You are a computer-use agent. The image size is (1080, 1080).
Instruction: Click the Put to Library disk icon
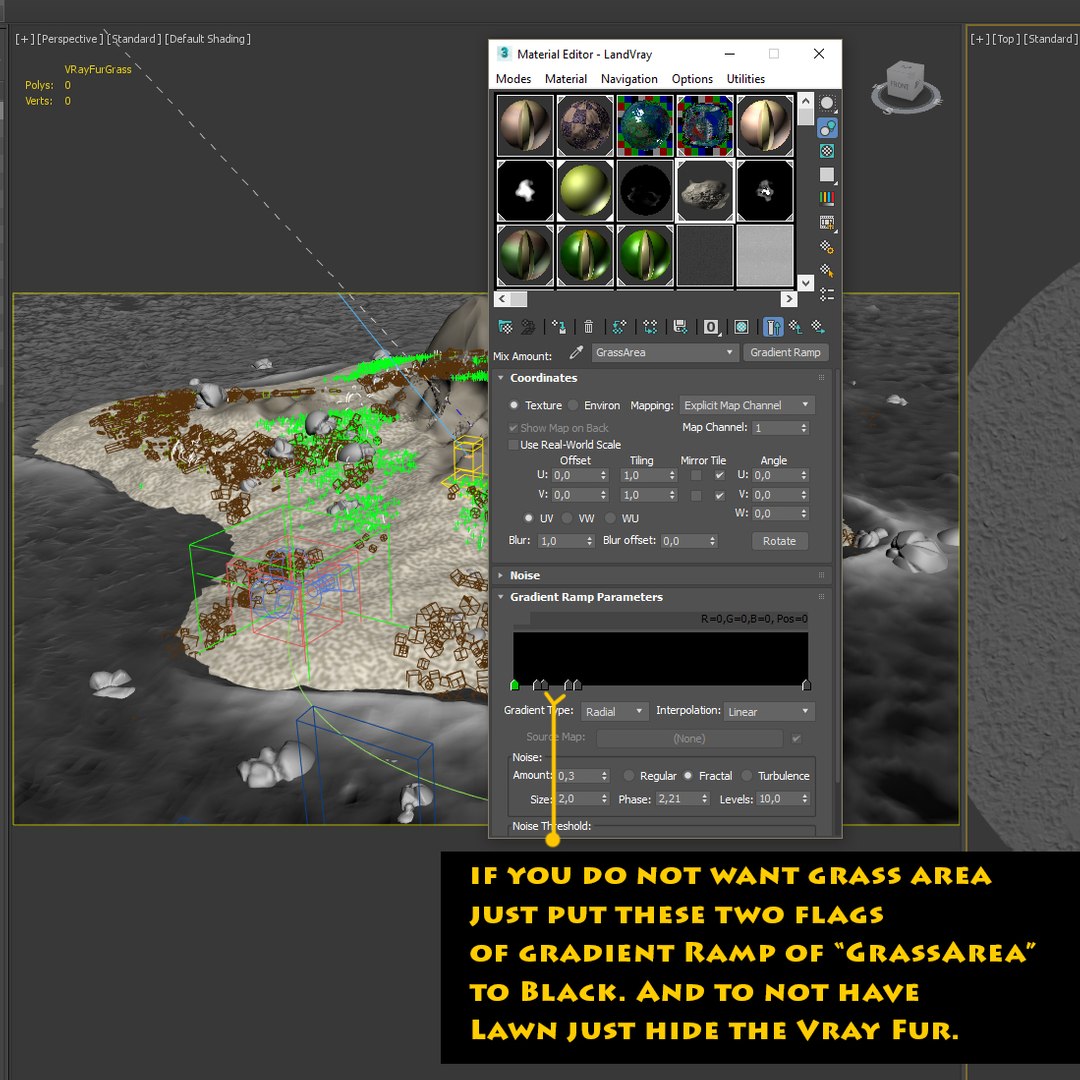coord(681,326)
